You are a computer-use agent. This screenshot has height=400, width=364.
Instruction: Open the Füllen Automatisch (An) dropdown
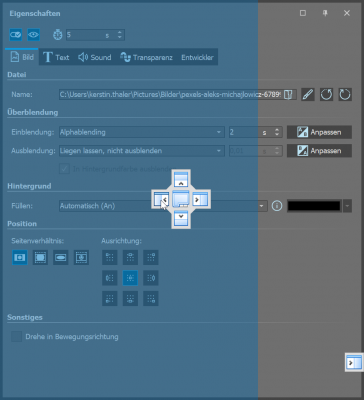click(163, 206)
